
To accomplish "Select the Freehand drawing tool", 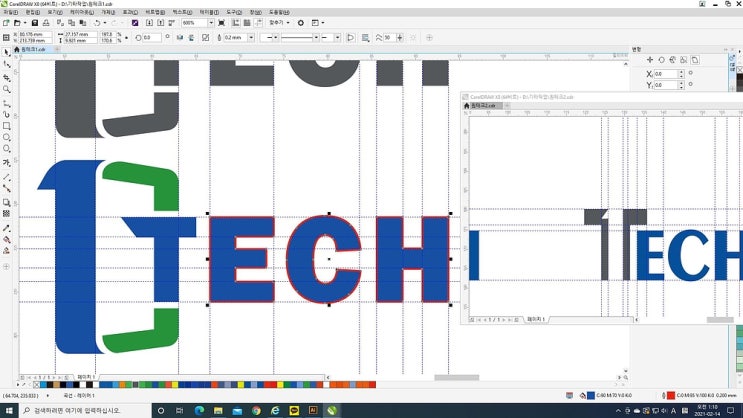I will pos(6,103).
